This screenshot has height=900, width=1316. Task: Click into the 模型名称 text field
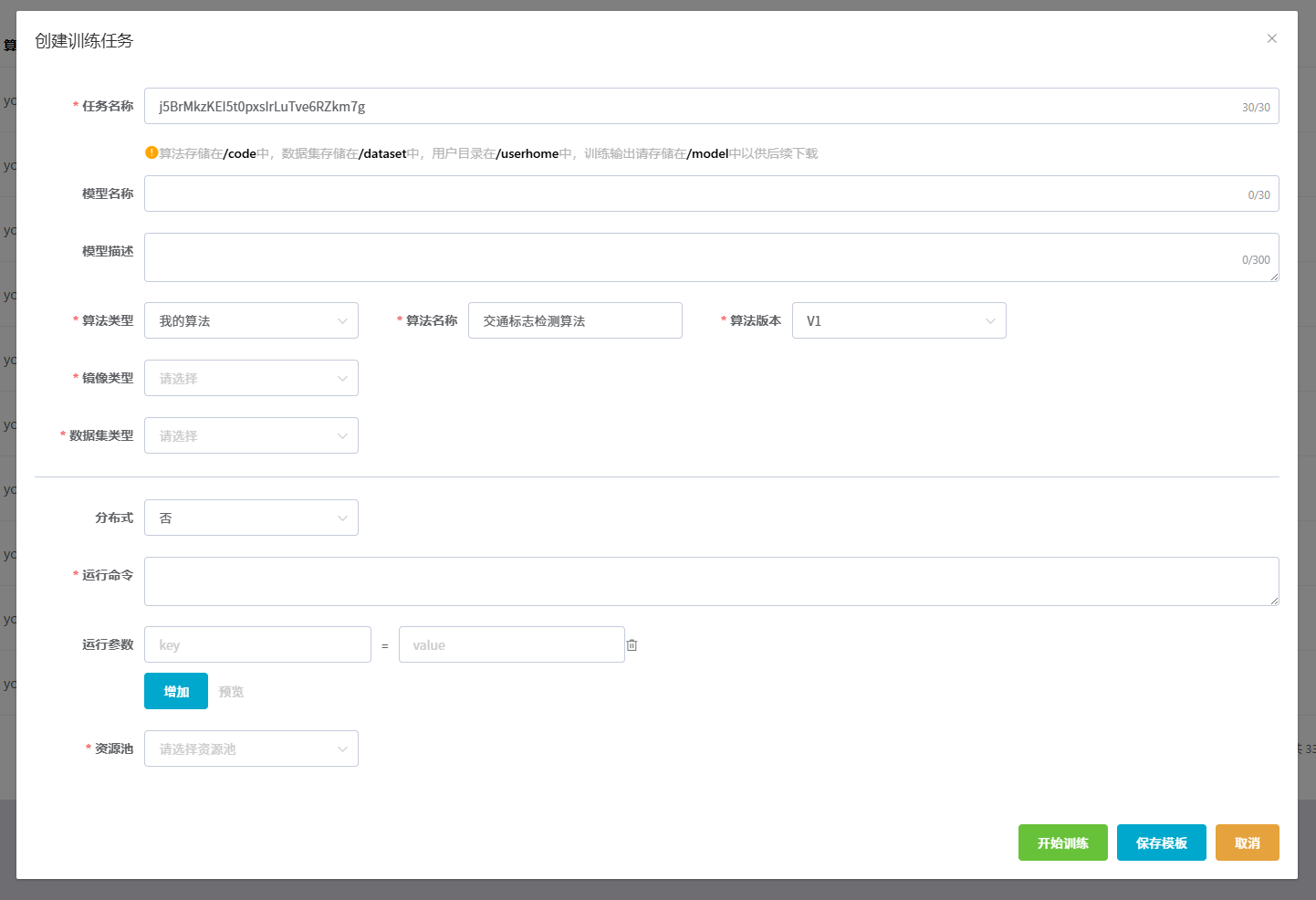[694, 194]
